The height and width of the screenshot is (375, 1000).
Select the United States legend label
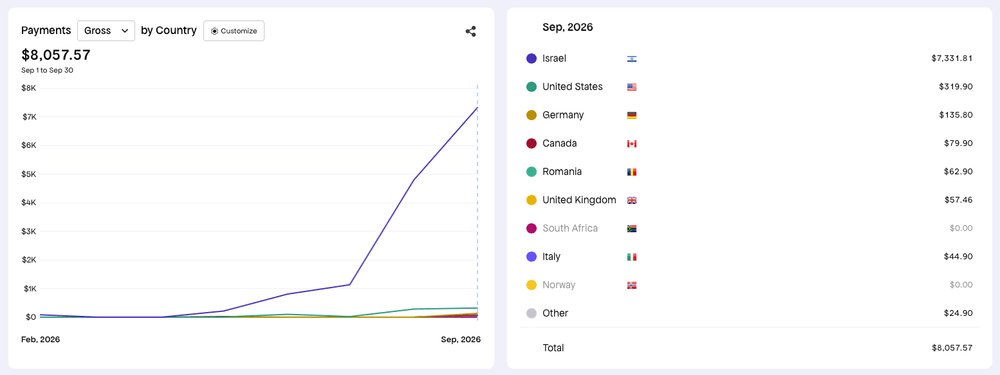pos(572,87)
